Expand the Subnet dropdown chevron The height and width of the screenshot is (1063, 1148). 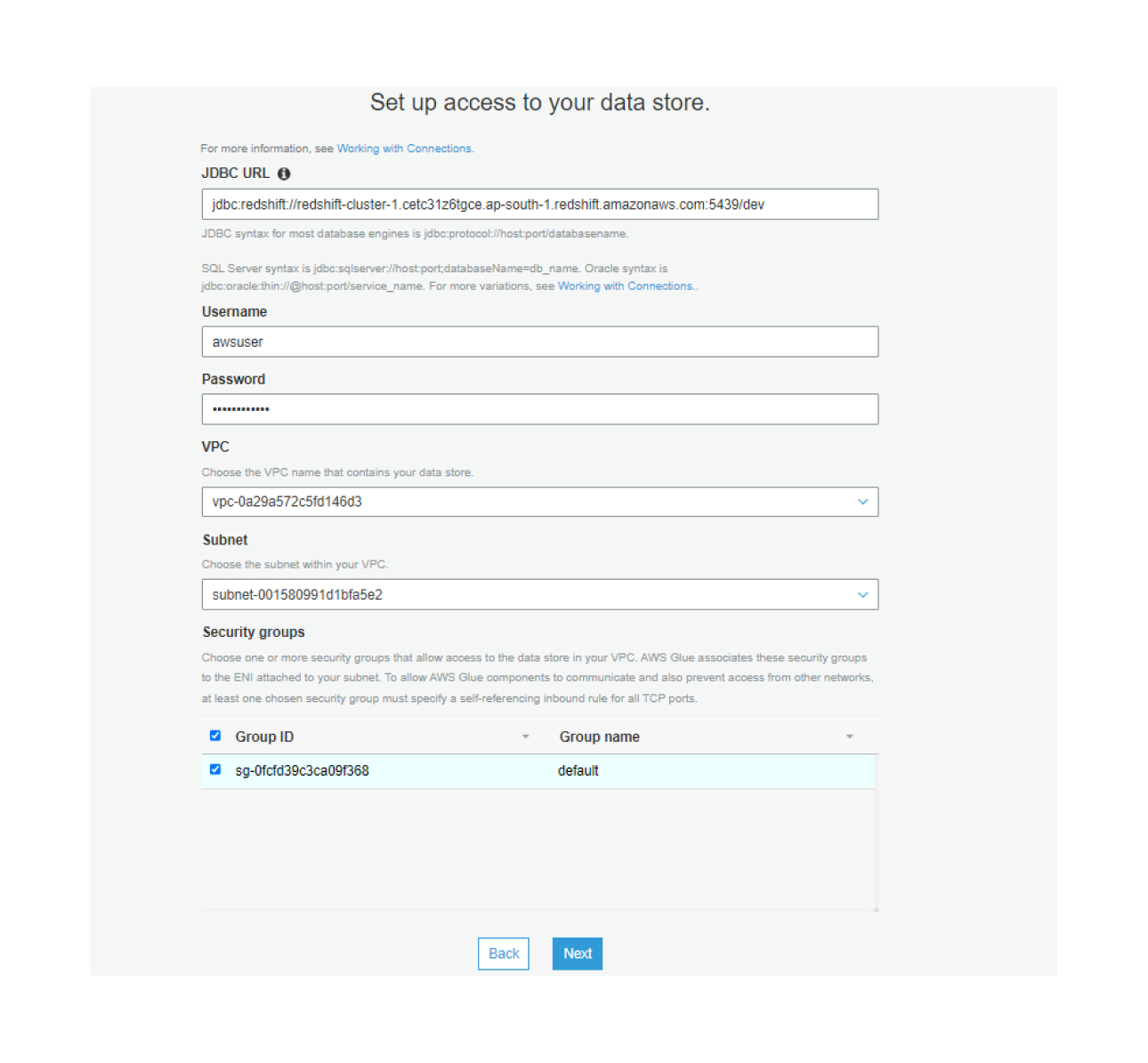862,595
